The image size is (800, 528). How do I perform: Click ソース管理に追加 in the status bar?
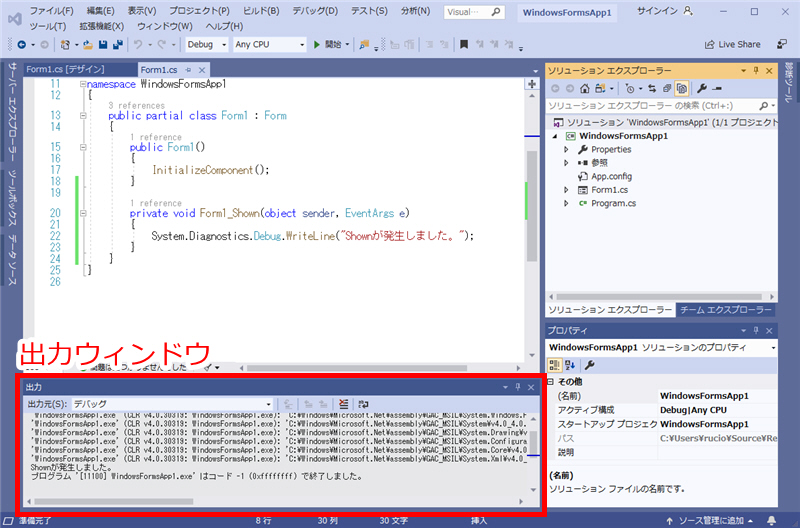click(709, 520)
